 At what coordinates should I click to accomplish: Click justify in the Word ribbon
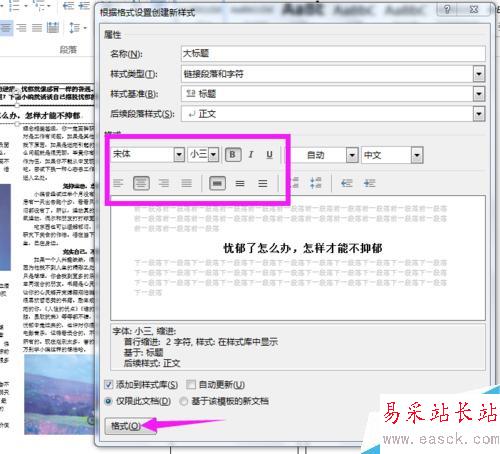pos(37,27)
